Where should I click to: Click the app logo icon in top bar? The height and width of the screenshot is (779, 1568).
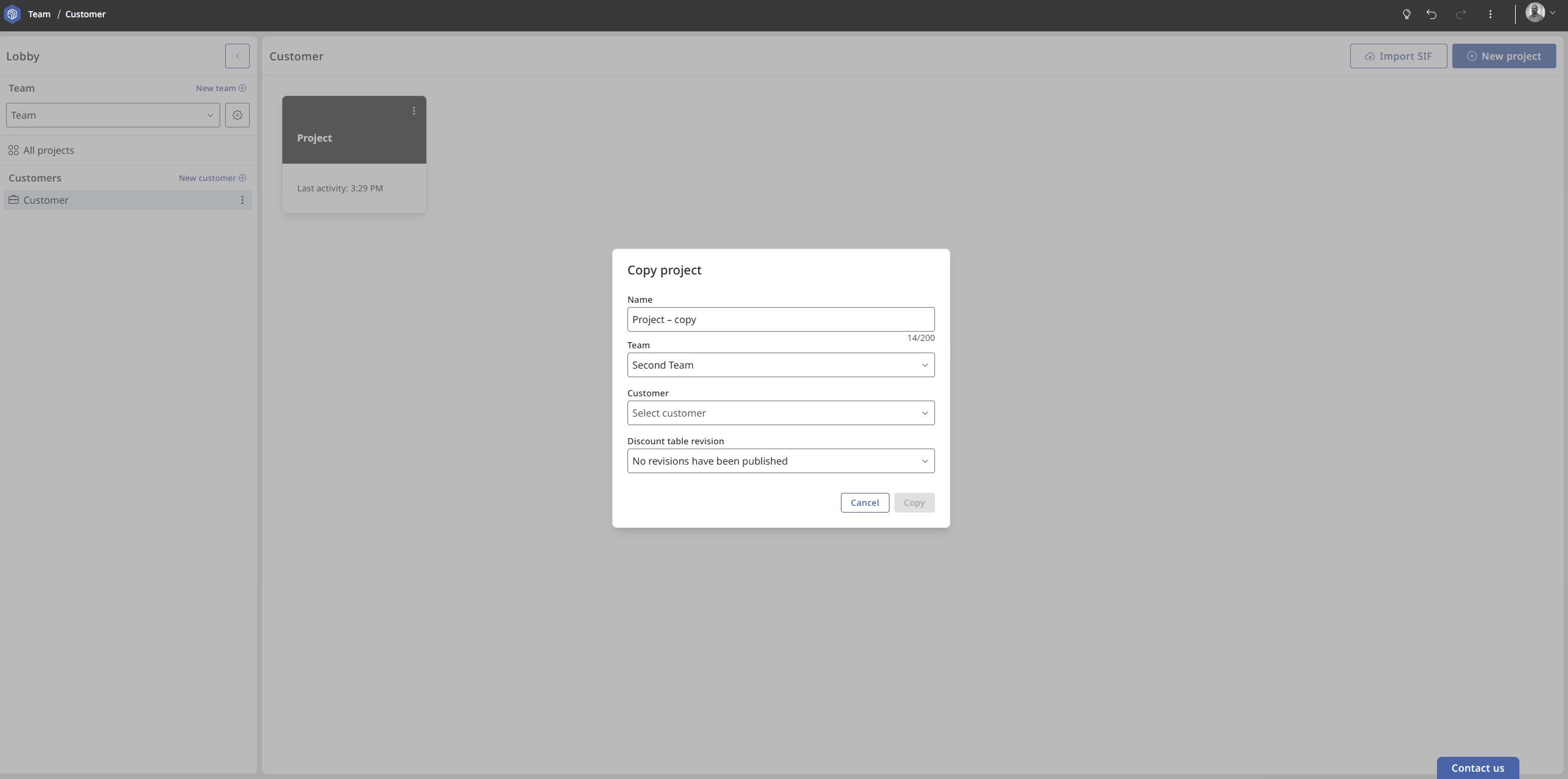pos(12,14)
